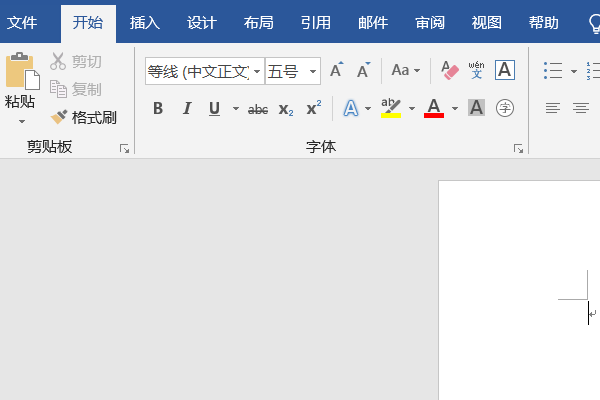Image resolution: width=600 pixels, height=400 pixels.
Task: Expand the font size dropdown arrow
Action: tap(313, 71)
